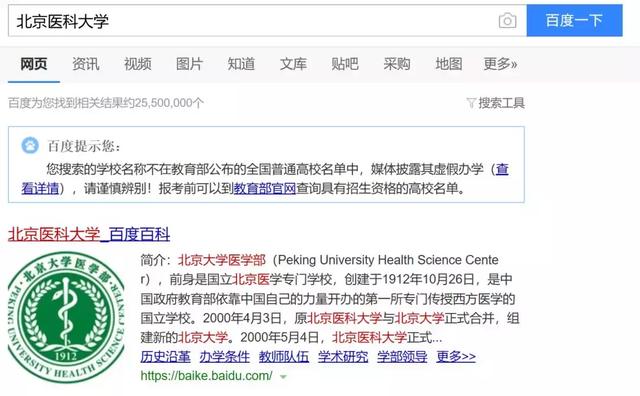Click the funnel icon beside 搜索工具
640x396 pixels.
coord(471,103)
